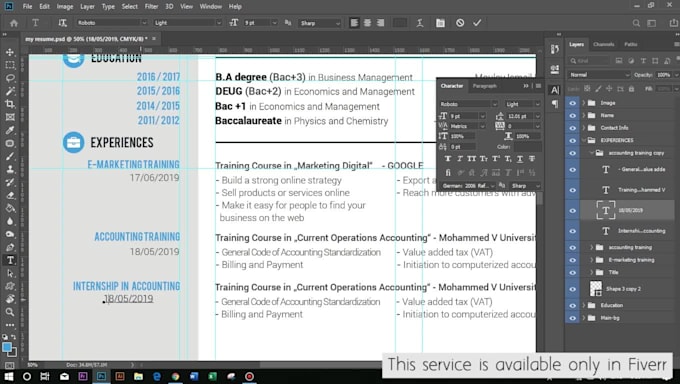The image size is (680, 384).
Task: Hide the Contact Info group layer
Action: tap(572, 128)
